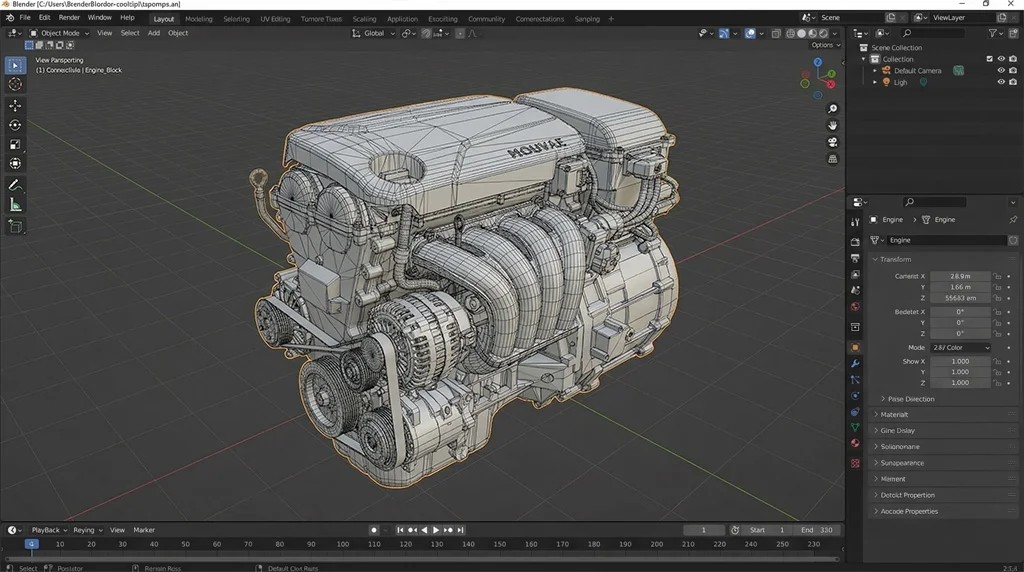Open the Render menu

click(x=69, y=18)
